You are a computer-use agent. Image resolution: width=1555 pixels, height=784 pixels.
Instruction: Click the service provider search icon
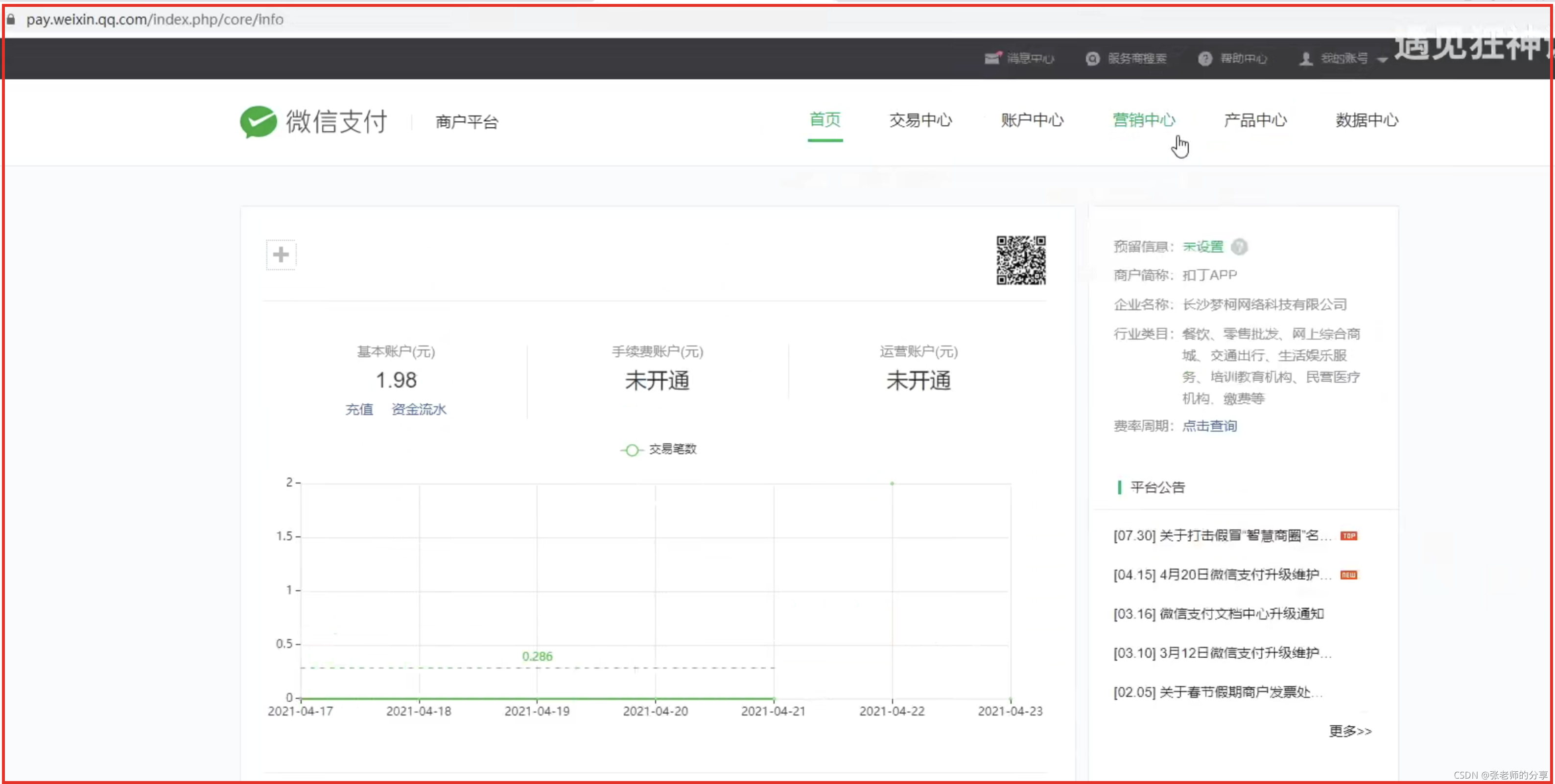[x=1092, y=59]
